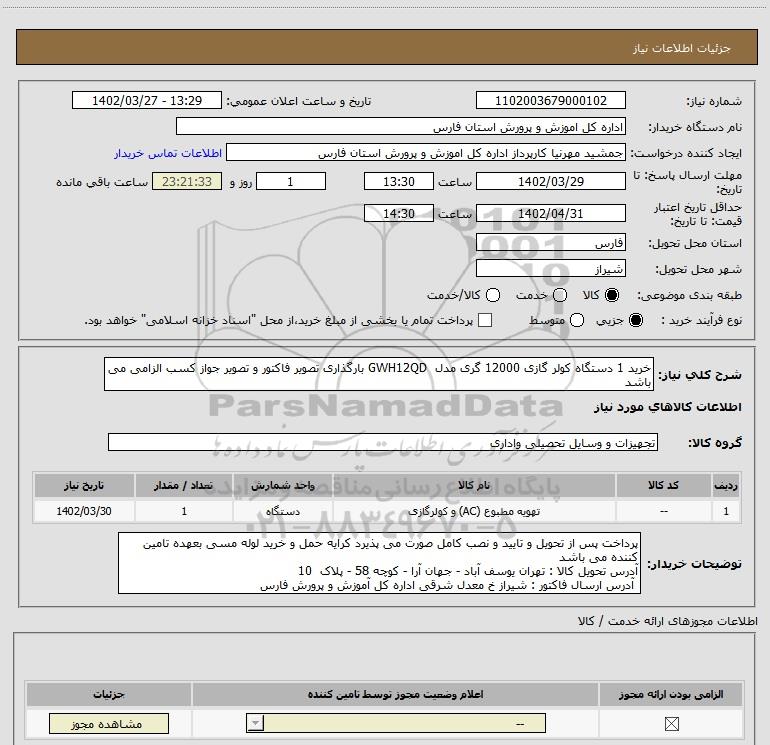The height and width of the screenshot is (745, 770).
Task: Click the announcement date field 1402/03/27 - 13:29
Action: pyautogui.click(x=147, y=100)
